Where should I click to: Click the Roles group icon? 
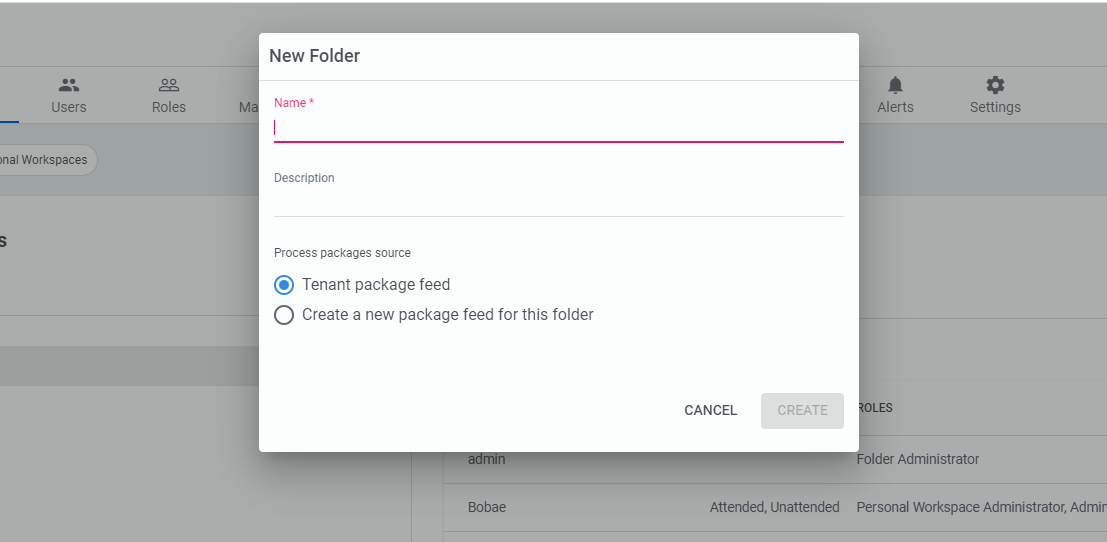[x=169, y=85]
